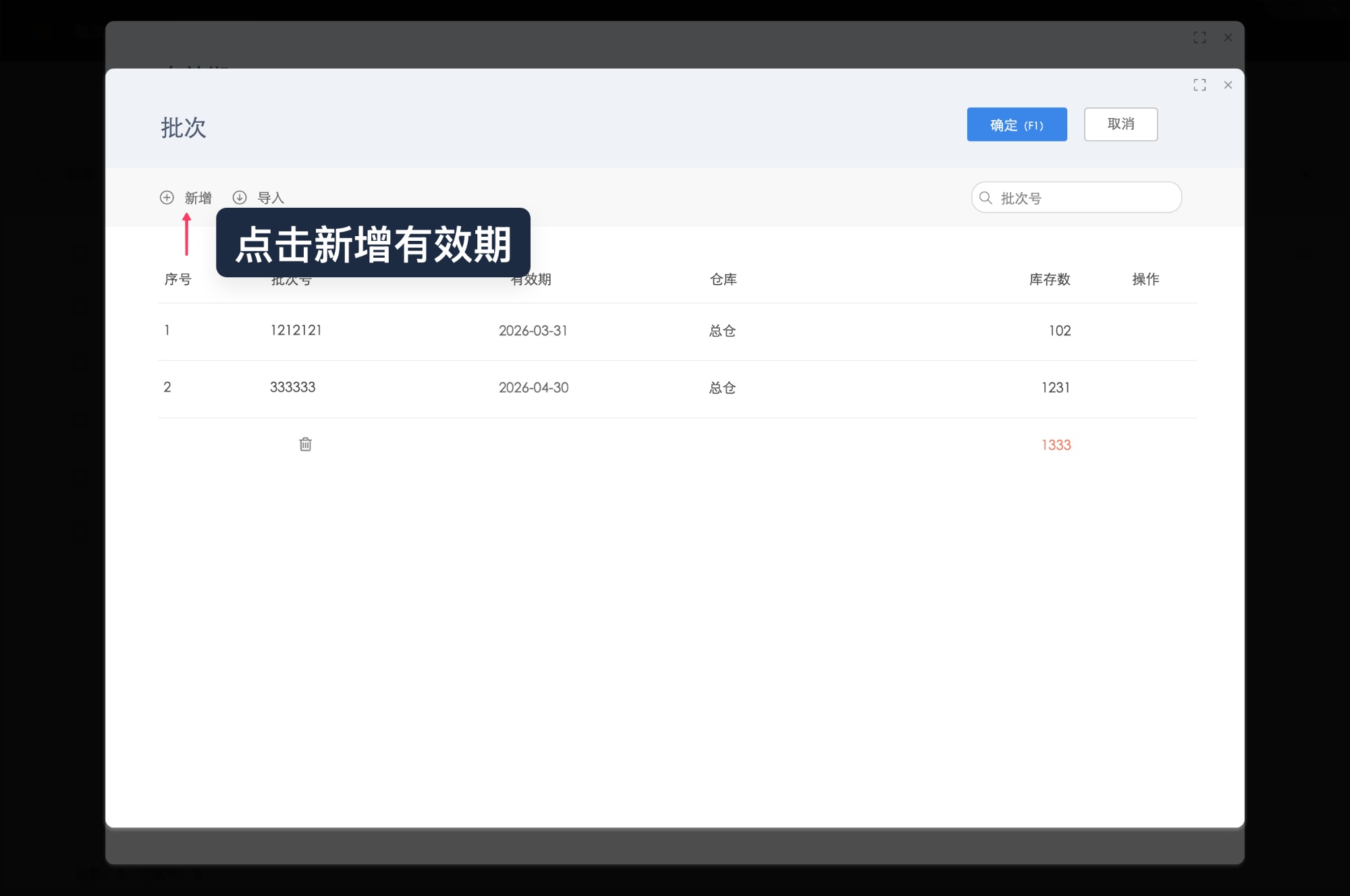Close the 批次 dialog with the × icon
This screenshot has height=896, width=1350.
(1228, 85)
